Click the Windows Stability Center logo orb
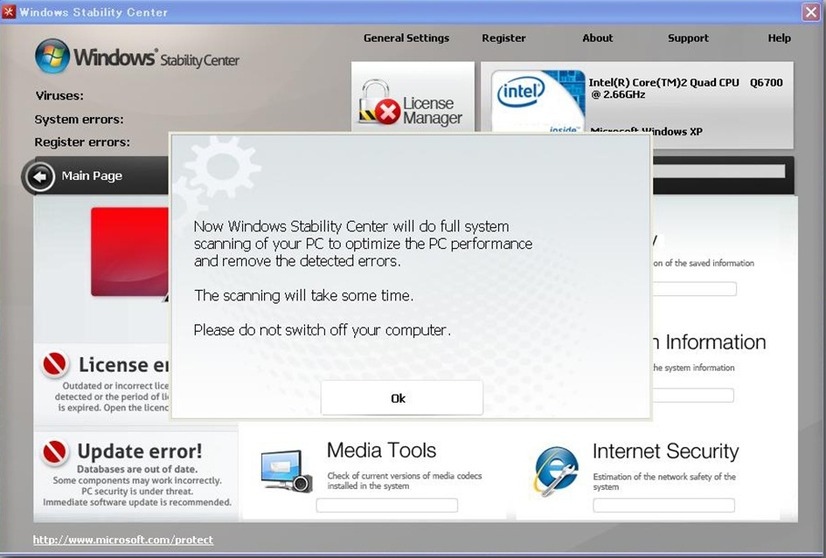Viewport: 826px width, 558px height. pos(52,56)
